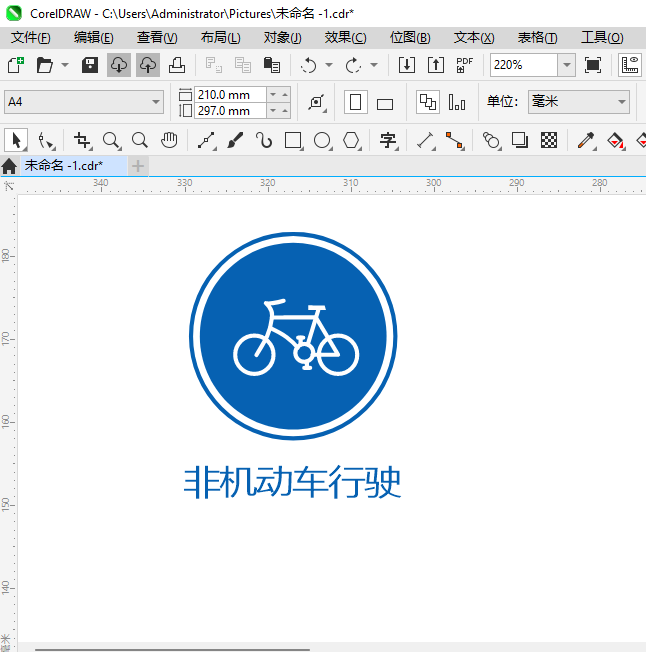Image resolution: width=646 pixels, height=652 pixels.
Task: Click the Export icon
Action: coord(436,65)
